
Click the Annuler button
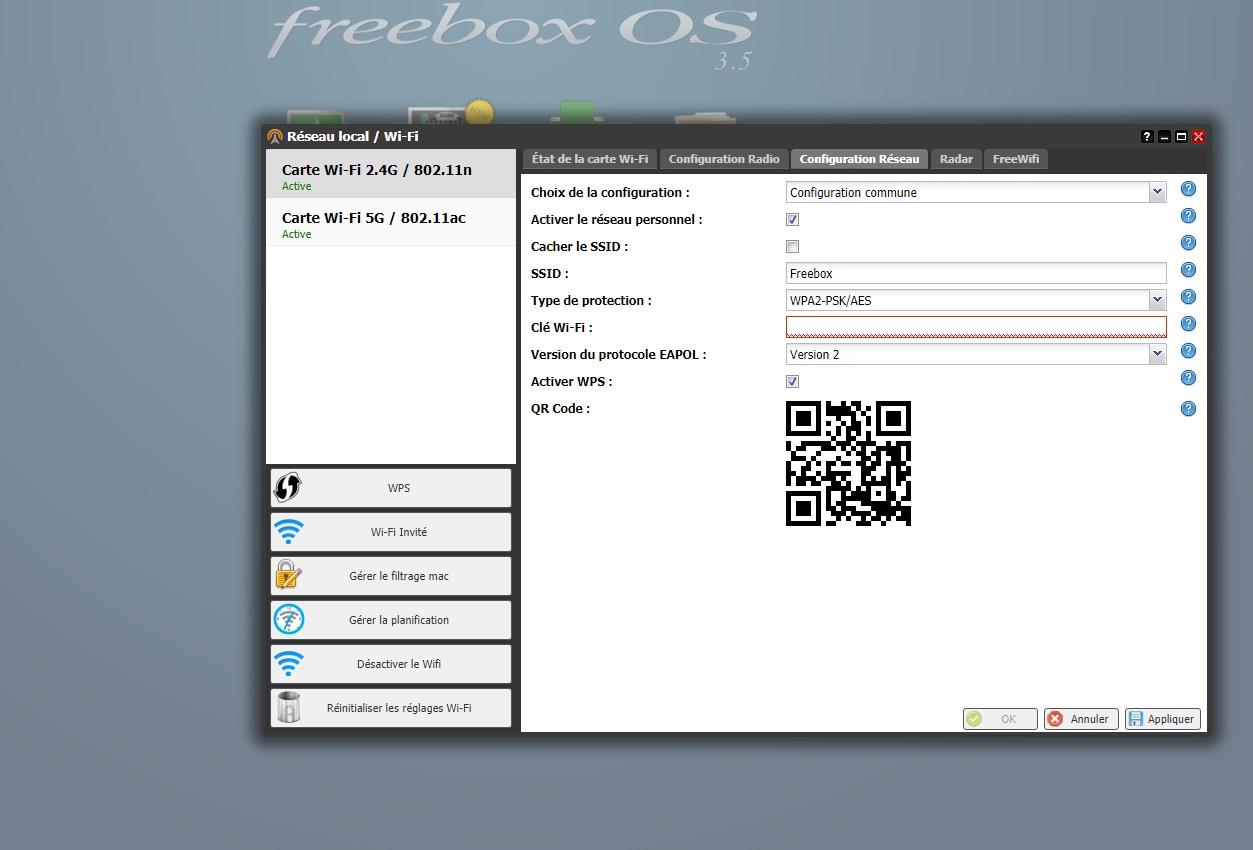click(1081, 719)
